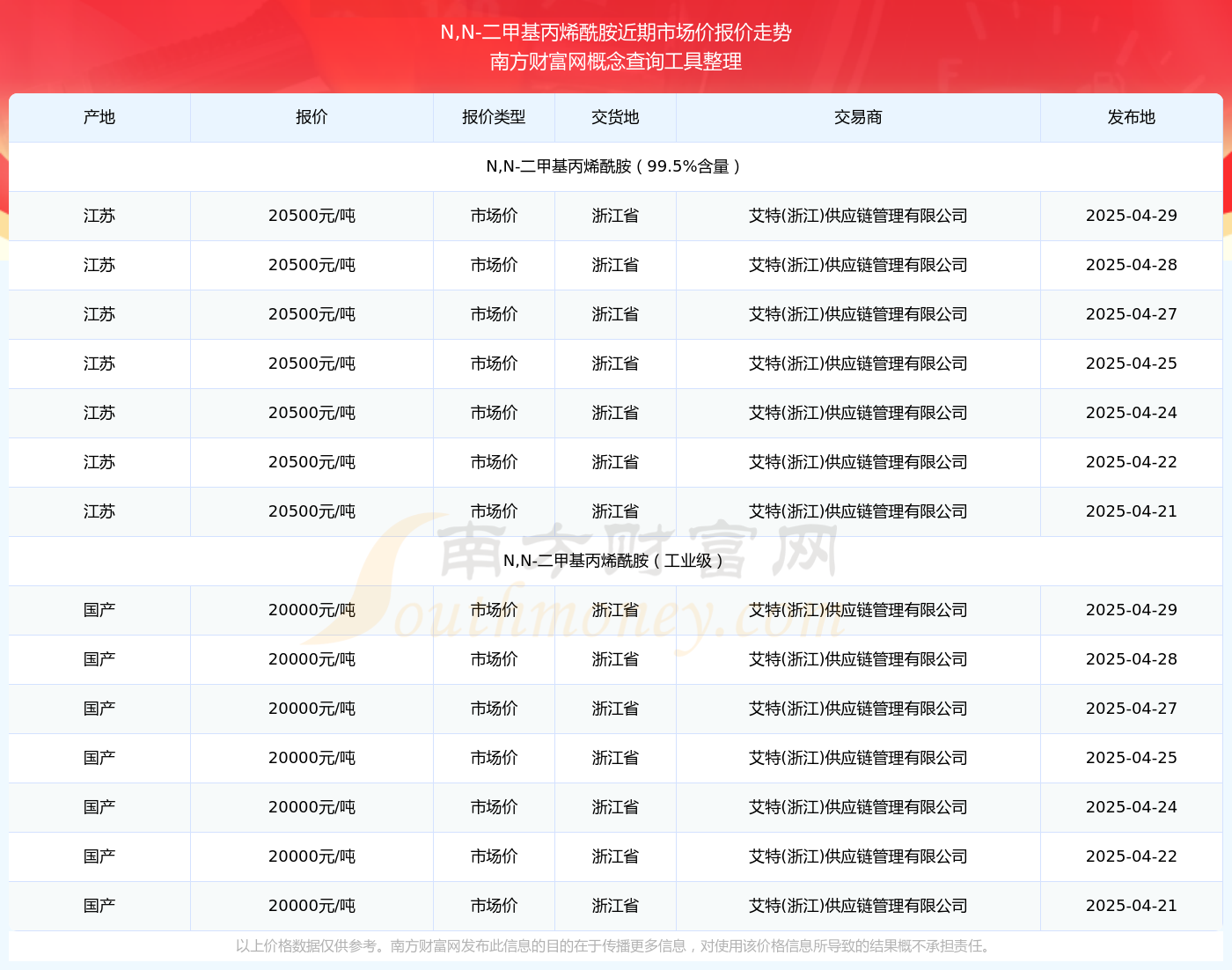The height and width of the screenshot is (970, 1232).
Task: Click 20000元/吨 in the 2025-04-29 row
Action: [x=312, y=610]
